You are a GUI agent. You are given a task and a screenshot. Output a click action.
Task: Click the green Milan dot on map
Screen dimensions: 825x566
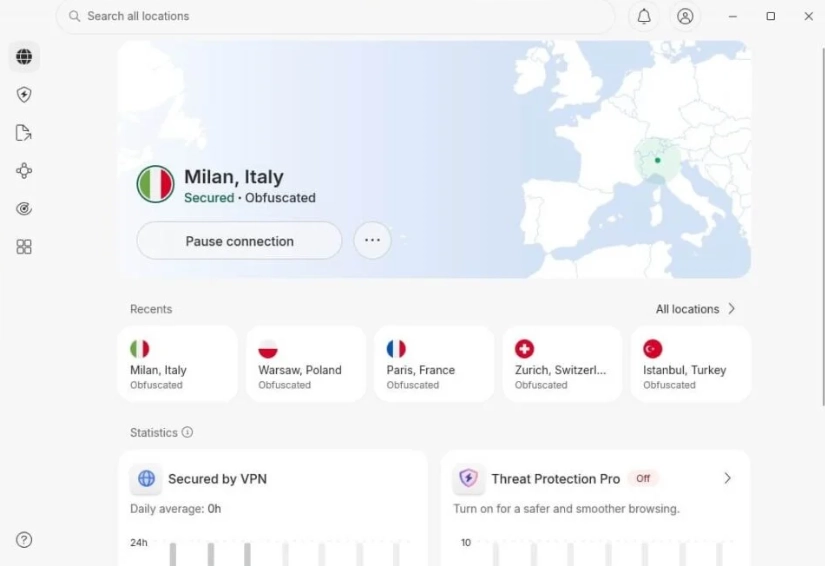(x=657, y=160)
